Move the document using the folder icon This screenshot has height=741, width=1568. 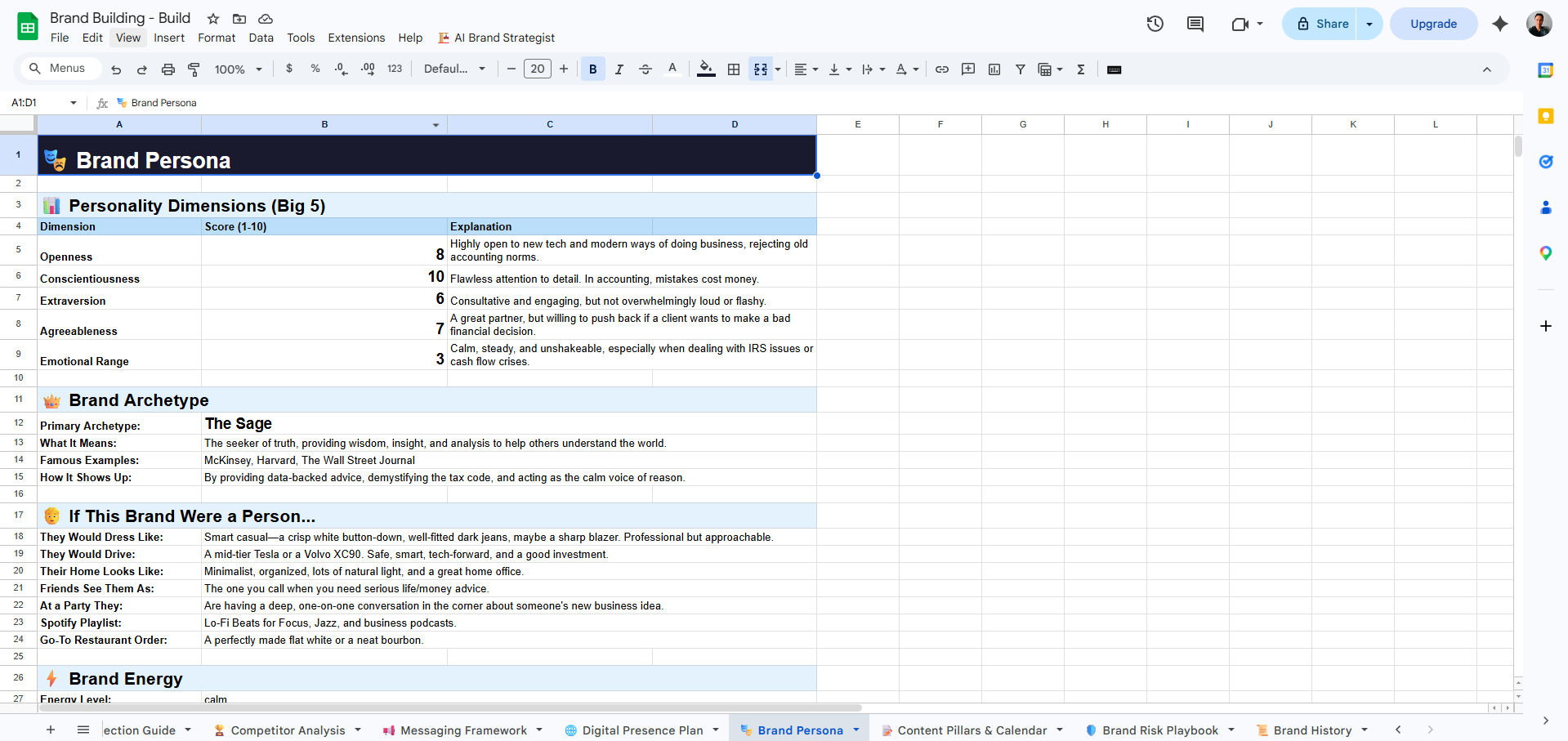239,19
